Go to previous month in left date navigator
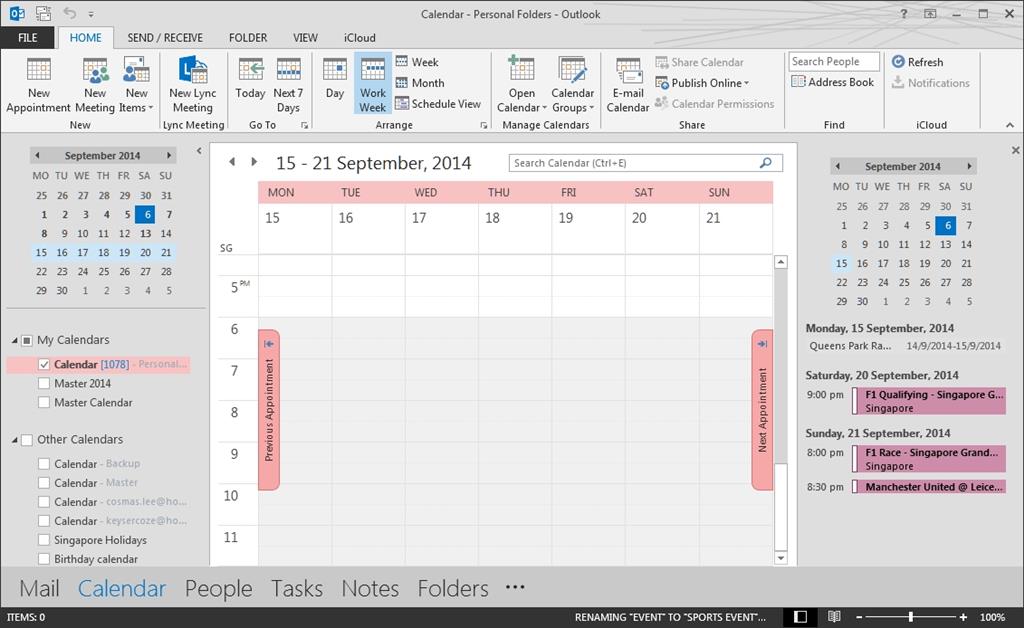Screen dimensions: 1024x628 click(x=37, y=155)
